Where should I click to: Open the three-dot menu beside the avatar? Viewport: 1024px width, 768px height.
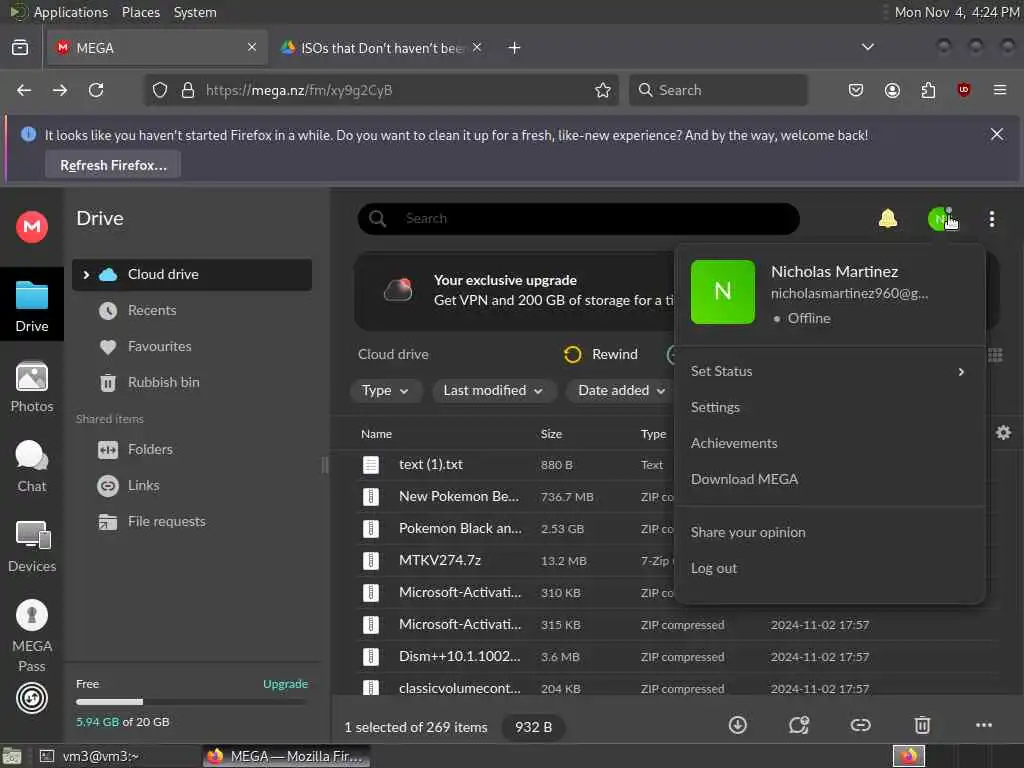tap(991, 219)
